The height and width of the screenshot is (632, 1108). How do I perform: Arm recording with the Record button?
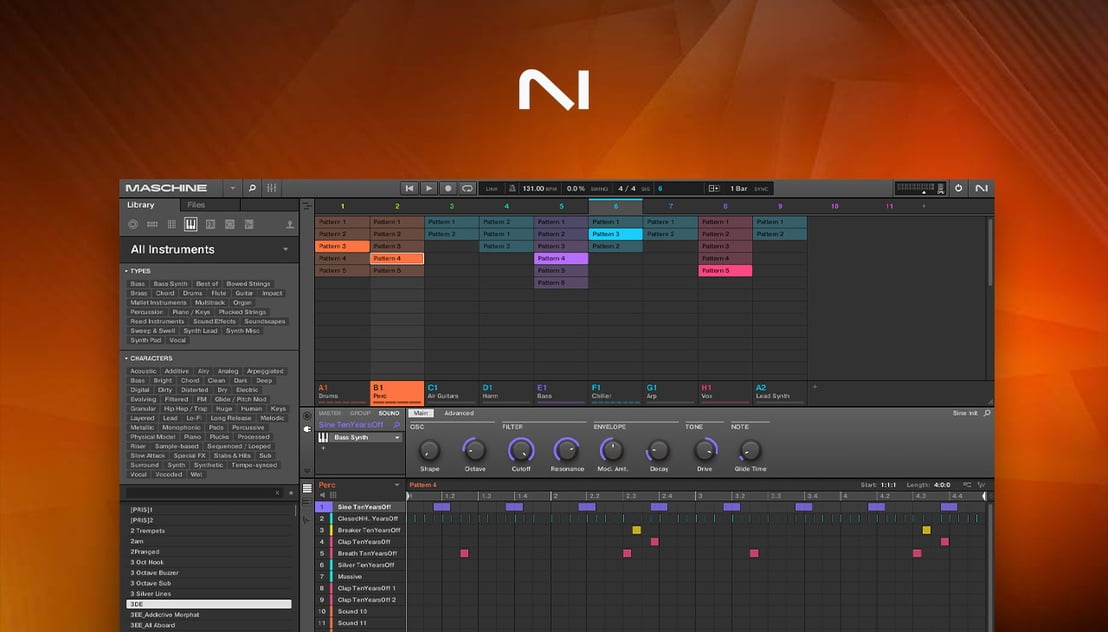tap(447, 189)
